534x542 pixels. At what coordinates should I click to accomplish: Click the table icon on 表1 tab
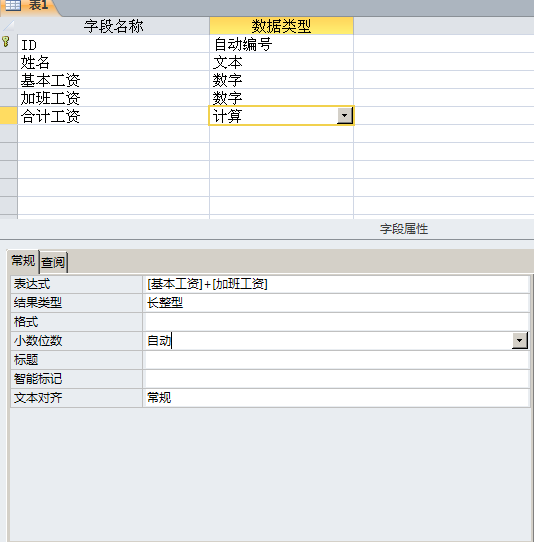coord(13,5)
